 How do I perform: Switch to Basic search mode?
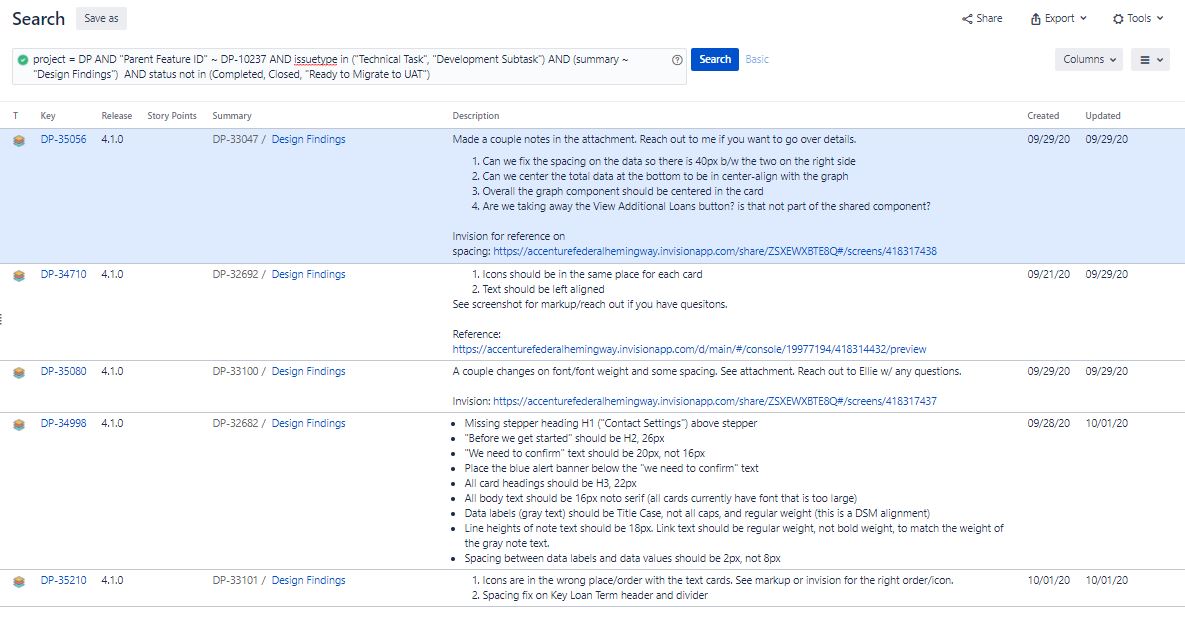[x=756, y=59]
